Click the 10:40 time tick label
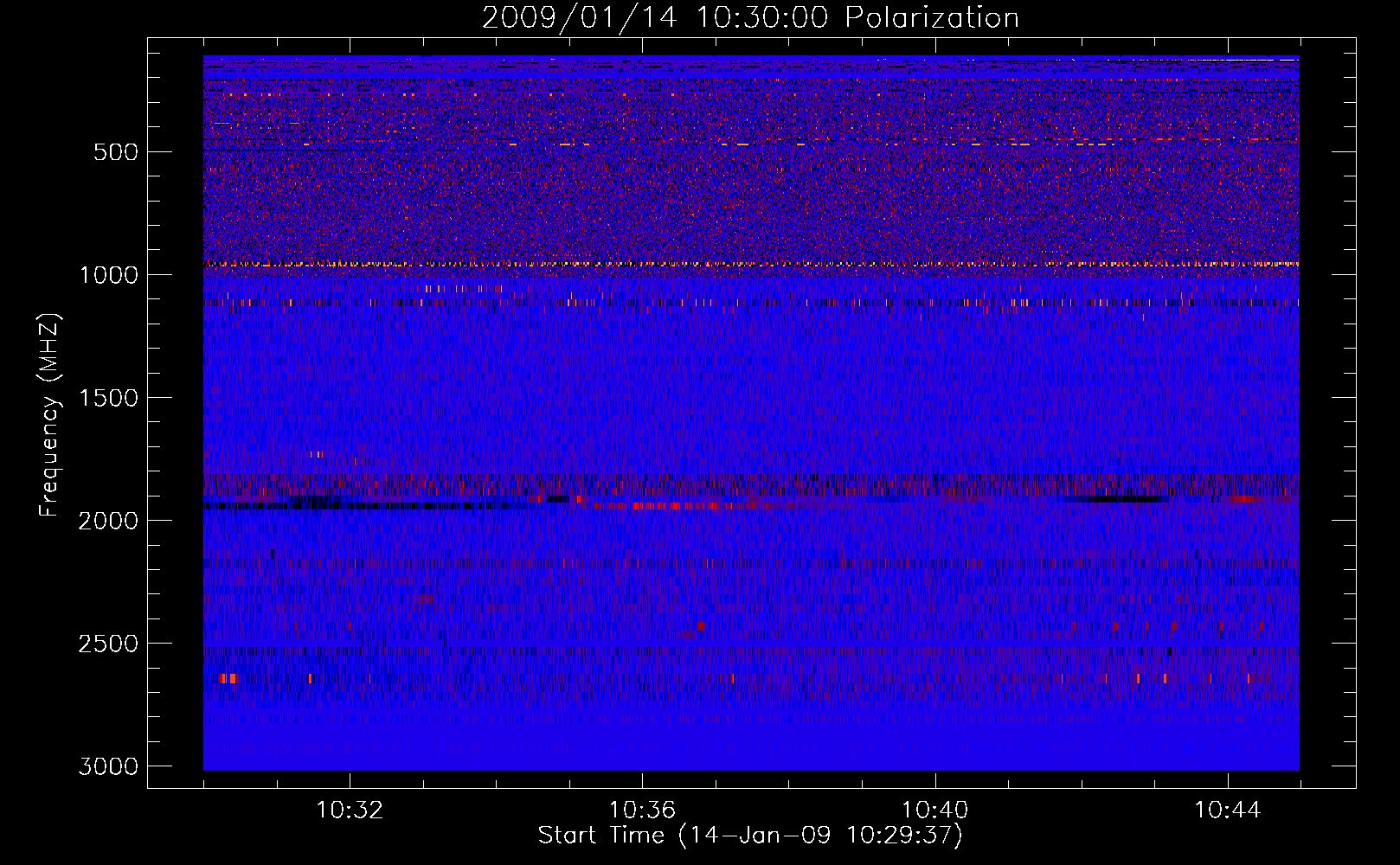 pos(934,811)
